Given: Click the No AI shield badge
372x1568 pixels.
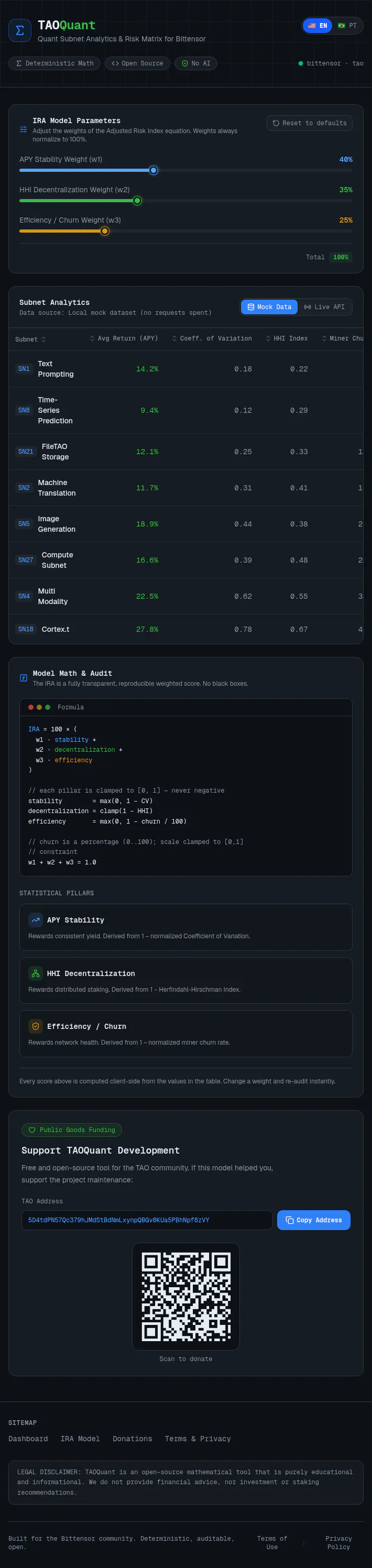Looking at the screenshot, I should point(195,63).
